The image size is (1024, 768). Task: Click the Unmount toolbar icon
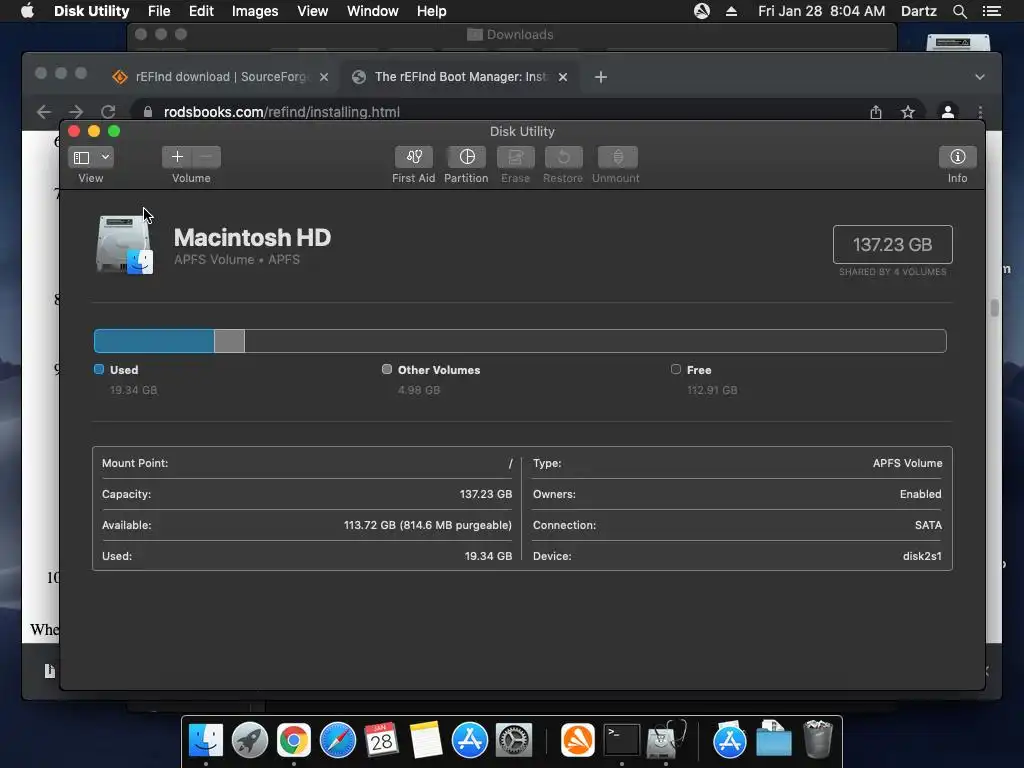pos(617,157)
